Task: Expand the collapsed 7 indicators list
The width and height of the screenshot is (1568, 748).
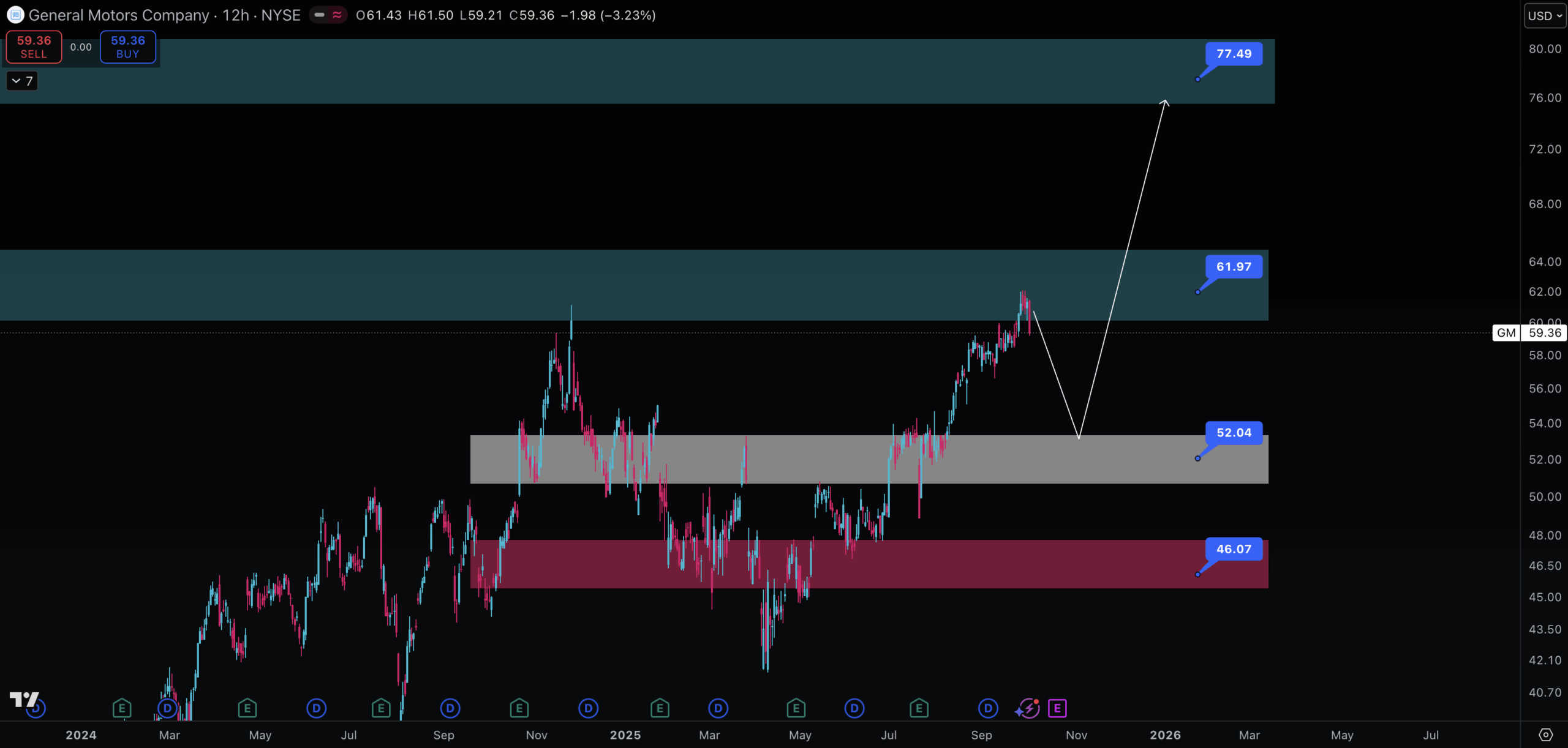Action: pos(22,81)
